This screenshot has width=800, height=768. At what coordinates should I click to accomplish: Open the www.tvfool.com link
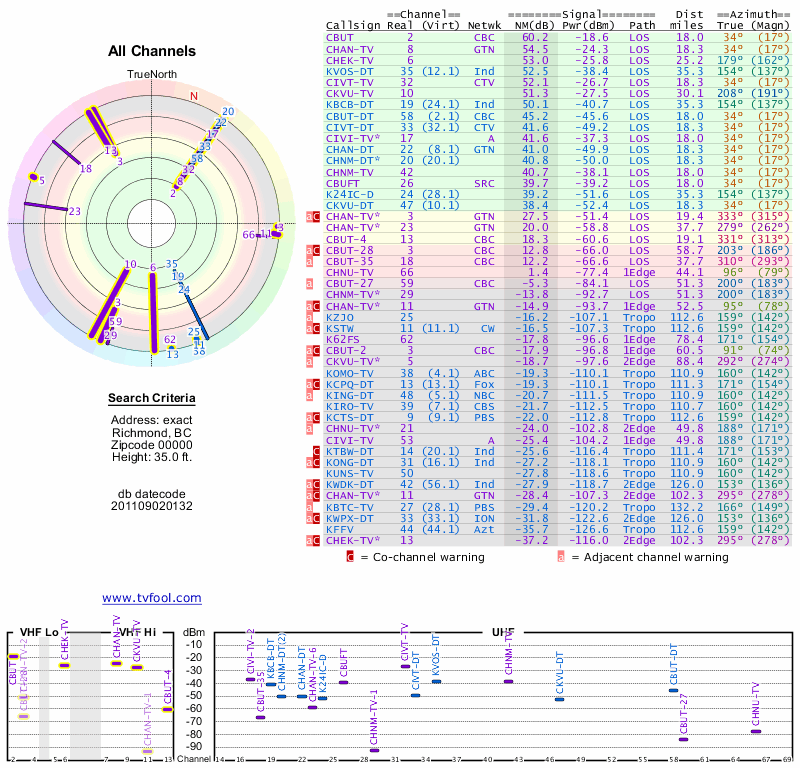pos(151,598)
